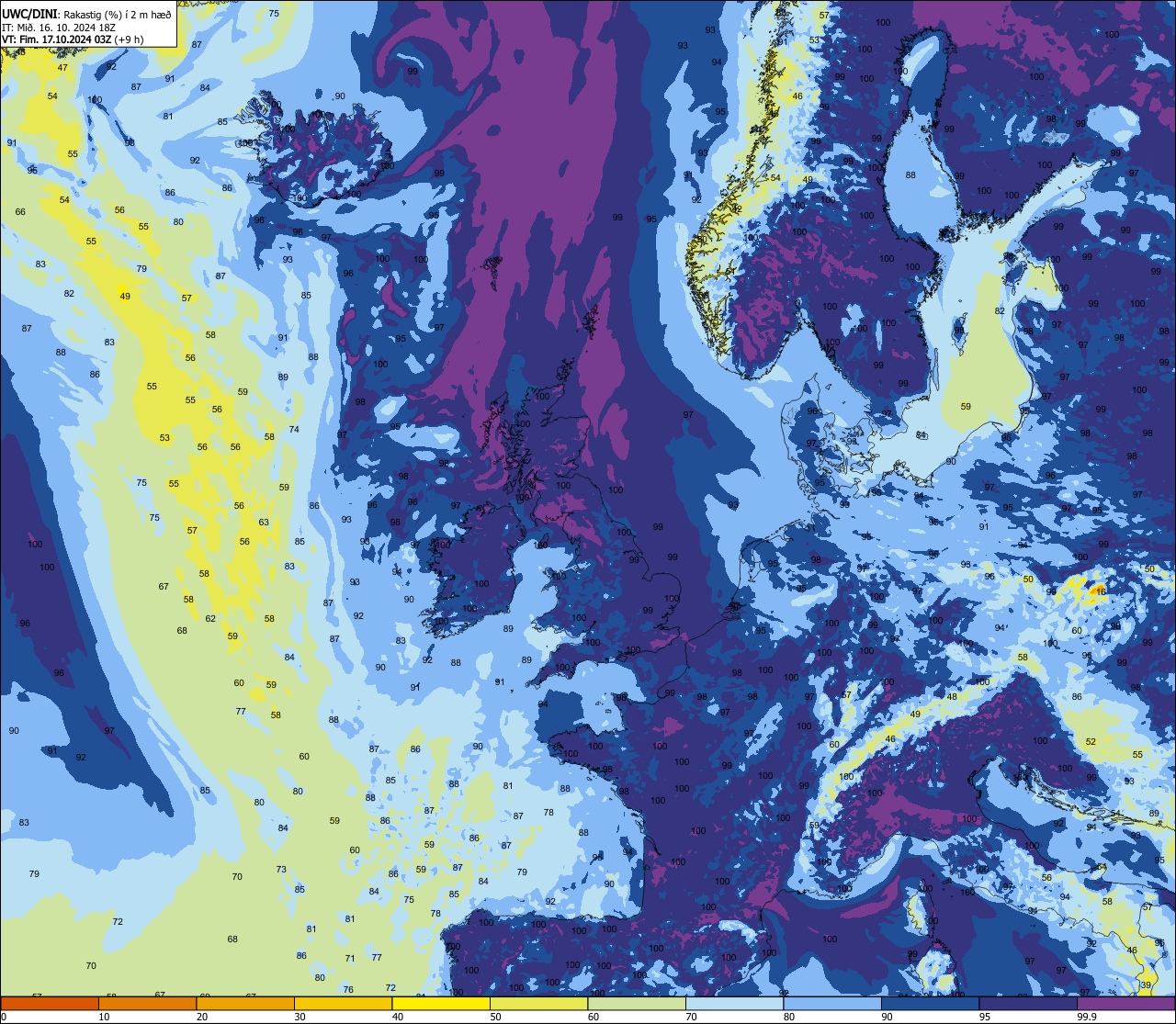The image size is (1176, 1024).
Task: Click the '53' humidity value over Norway
Action: (x=814, y=39)
